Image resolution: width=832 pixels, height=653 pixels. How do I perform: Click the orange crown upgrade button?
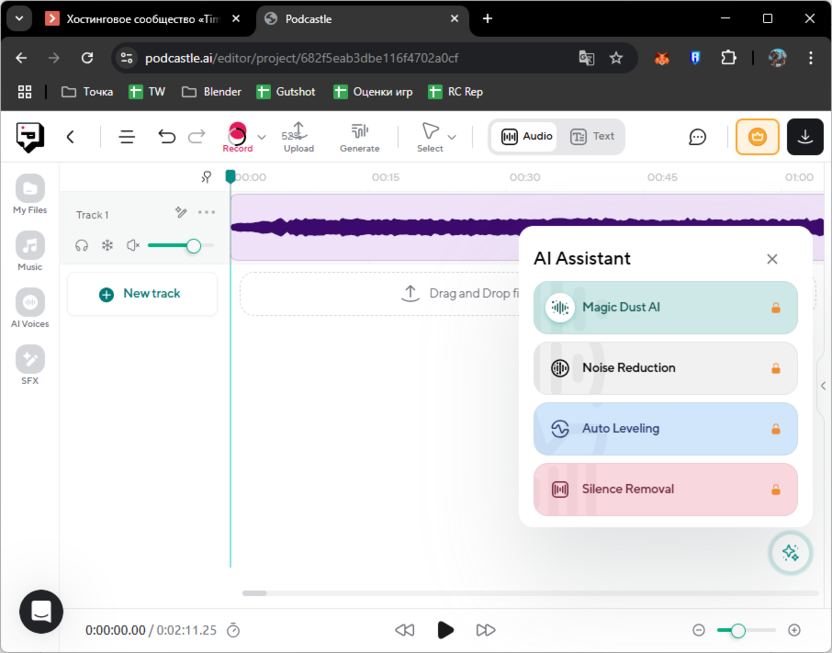click(757, 137)
